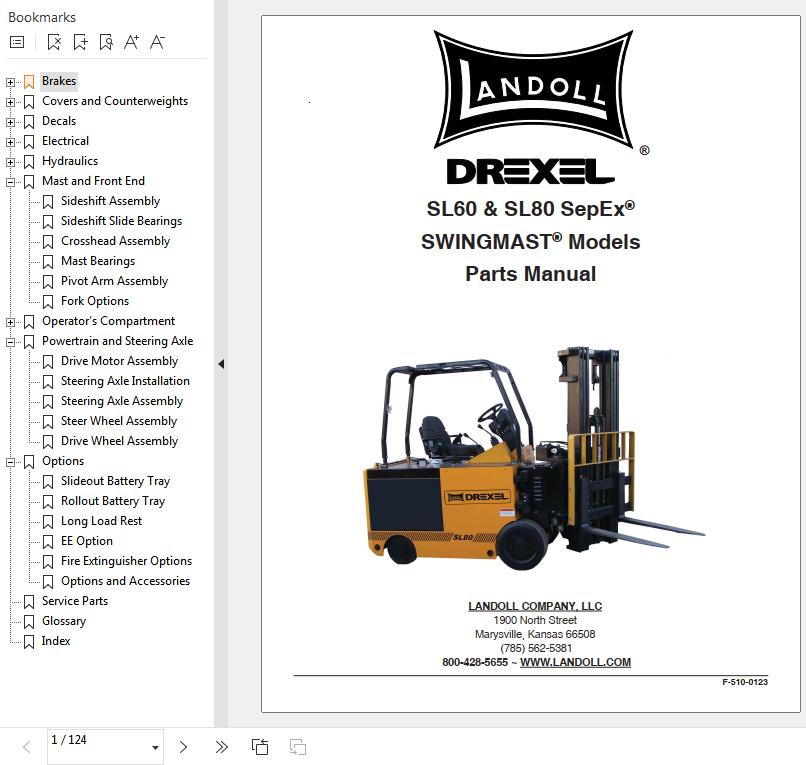Click the Landoll logo on the cover
The height and width of the screenshot is (765, 806).
tap(534, 90)
